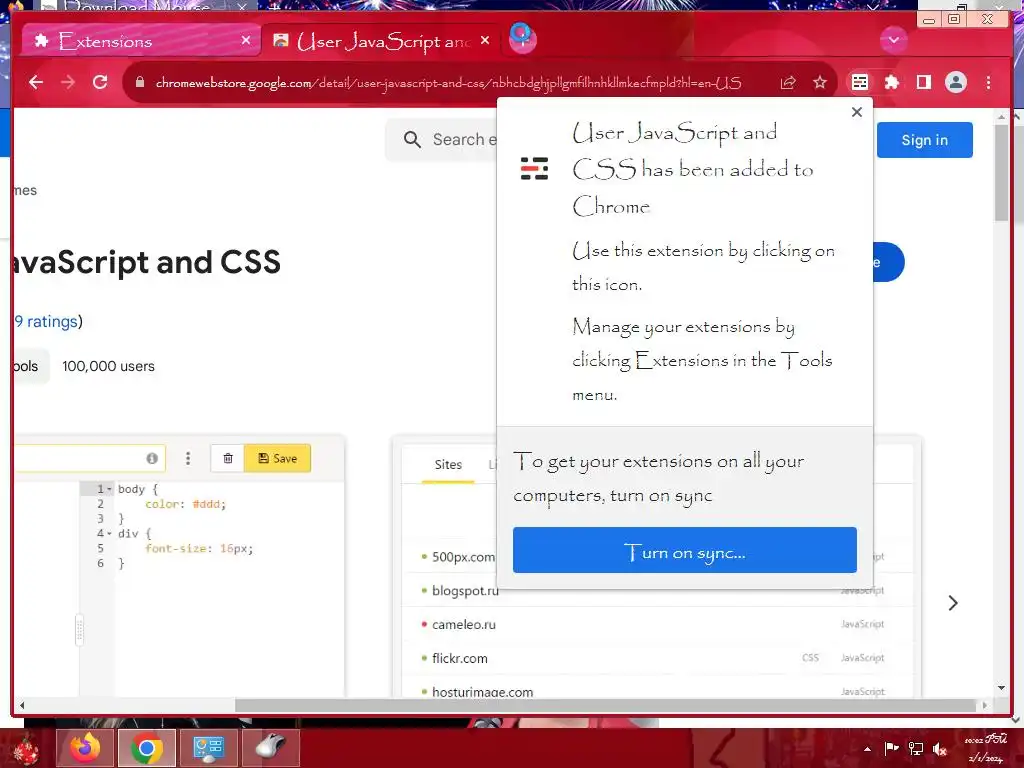Click the horizontal page scrollbar
The image size is (1024, 768).
point(605,705)
